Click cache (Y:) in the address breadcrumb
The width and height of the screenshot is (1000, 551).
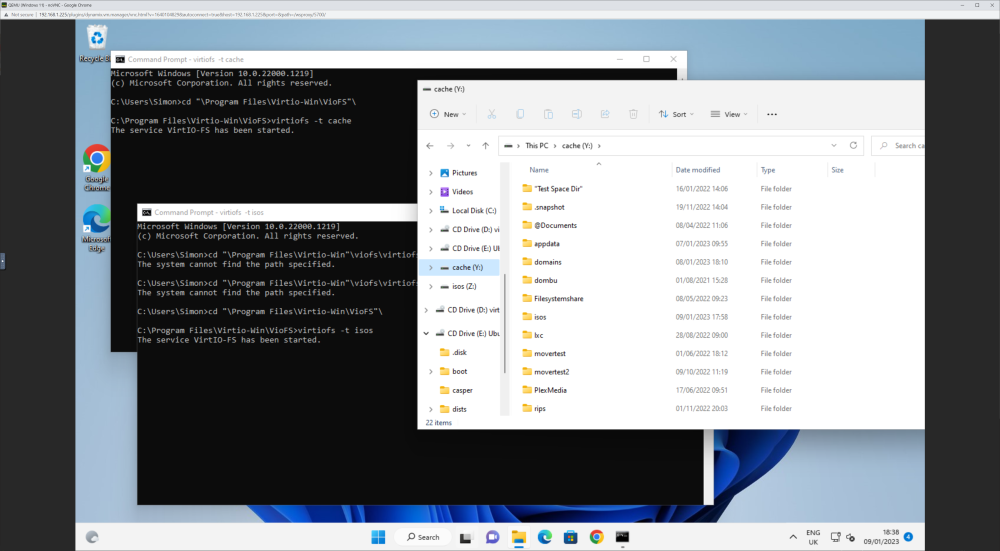(x=577, y=145)
